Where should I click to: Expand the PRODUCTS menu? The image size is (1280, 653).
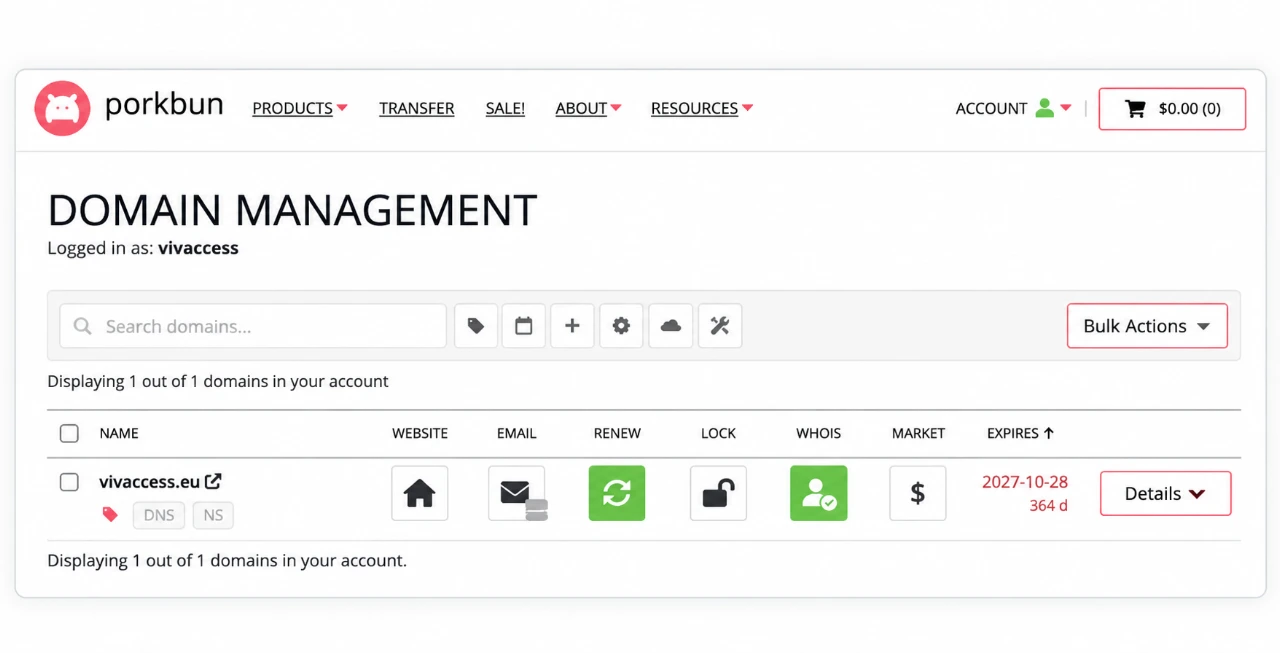coord(300,108)
